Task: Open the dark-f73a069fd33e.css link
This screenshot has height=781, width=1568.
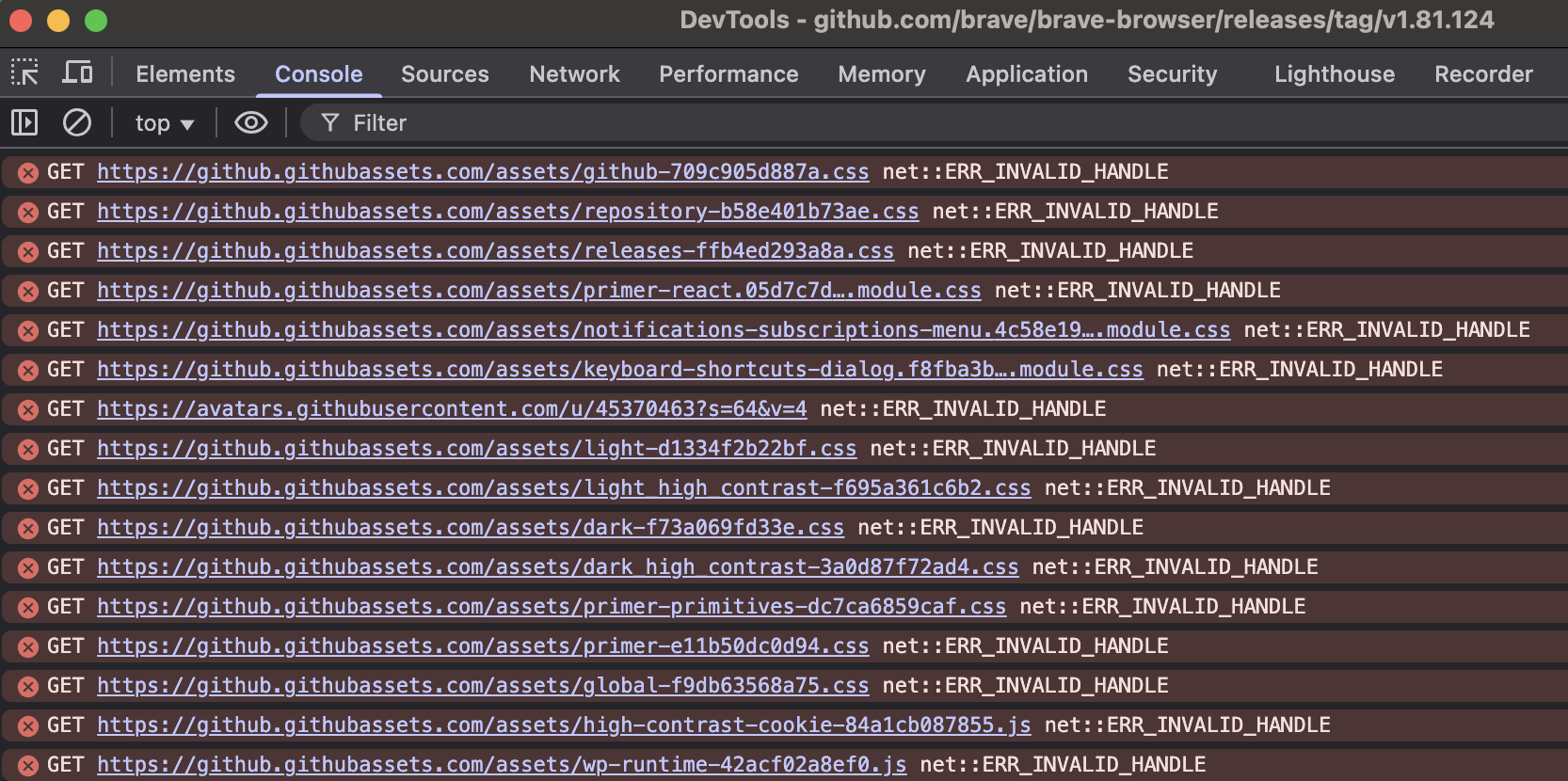Action: [471, 528]
